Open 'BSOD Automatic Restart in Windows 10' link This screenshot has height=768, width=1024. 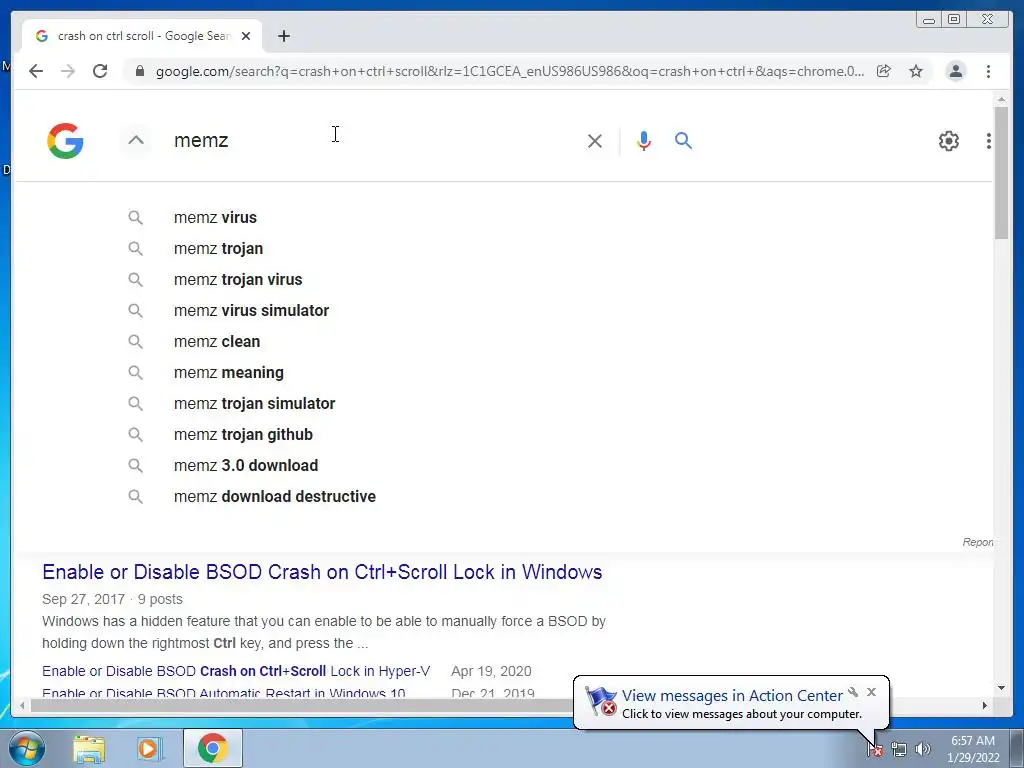pyautogui.click(x=223, y=692)
